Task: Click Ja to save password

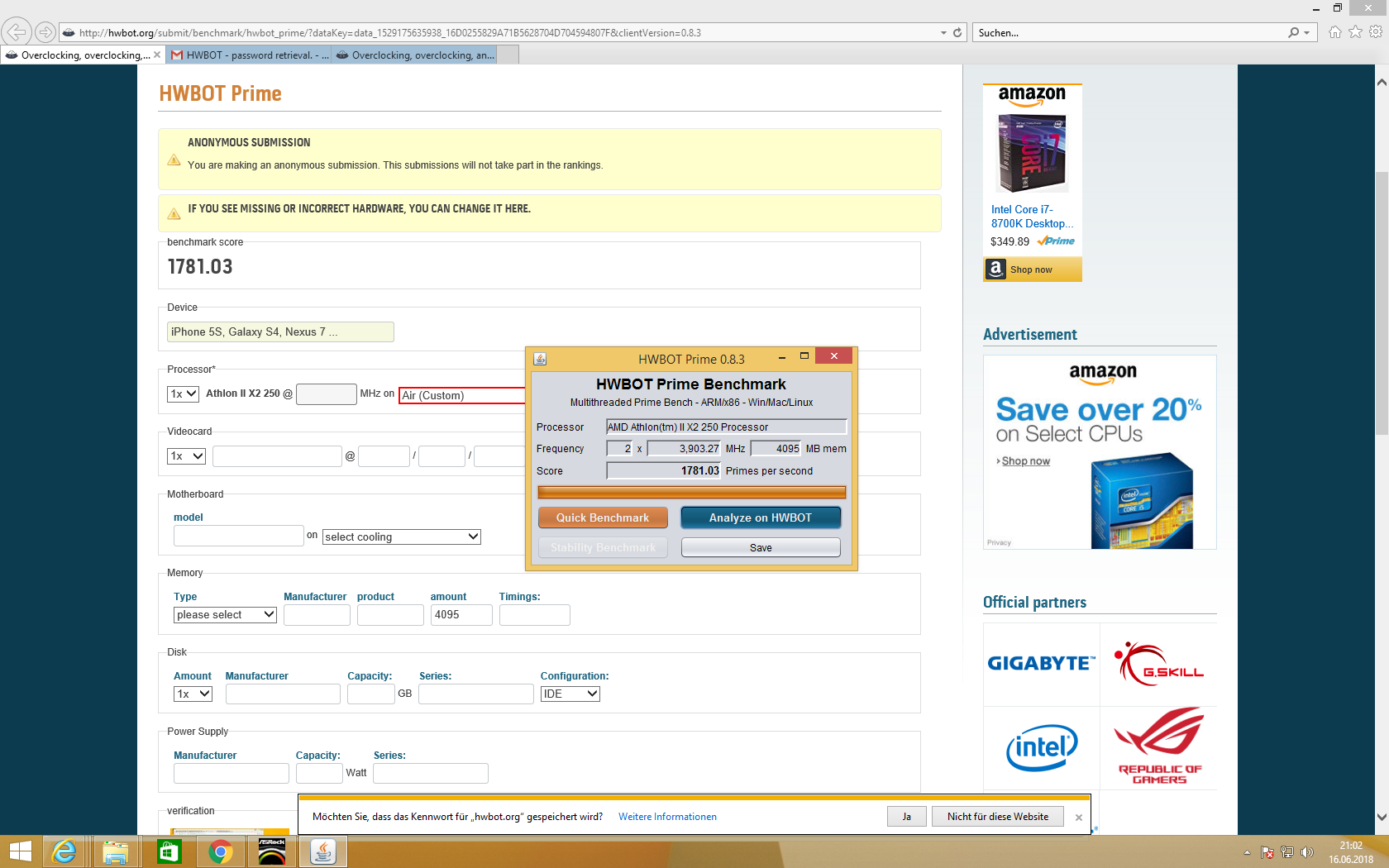Action: tap(906, 817)
